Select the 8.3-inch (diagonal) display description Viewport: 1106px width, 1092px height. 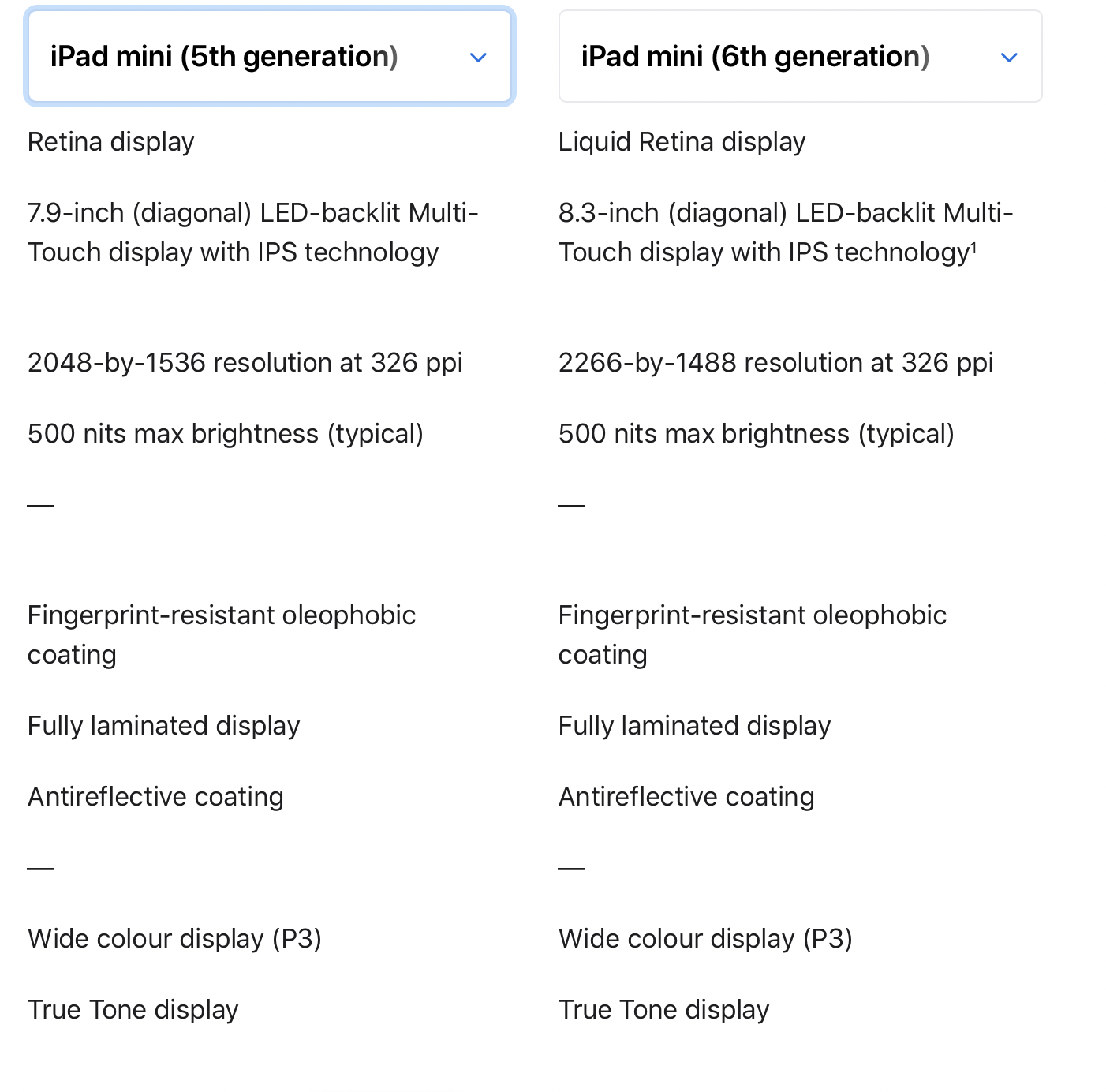click(x=786, y=233)
